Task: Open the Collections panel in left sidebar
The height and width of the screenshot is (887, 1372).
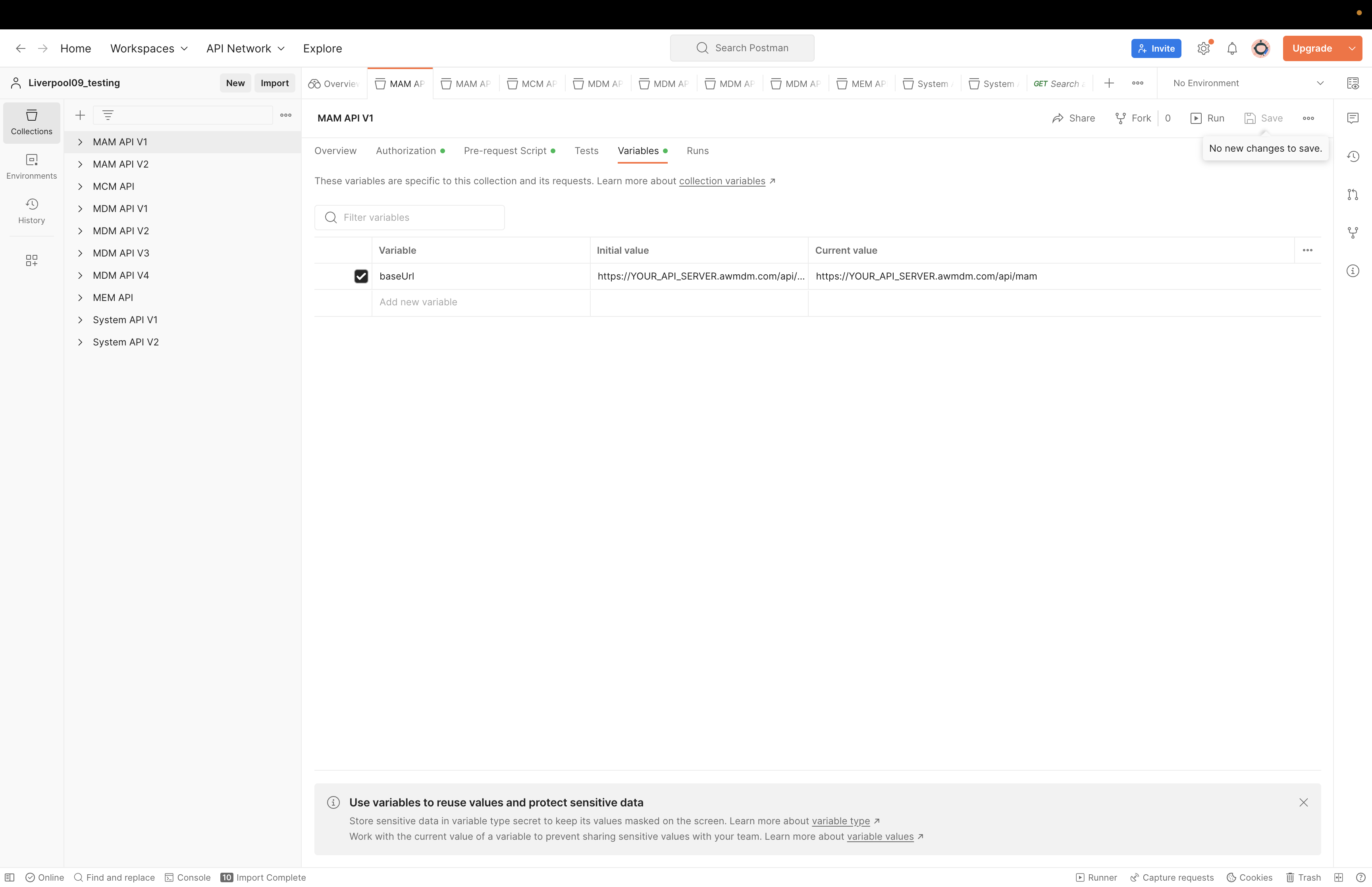Action: (x=31, y=123)
